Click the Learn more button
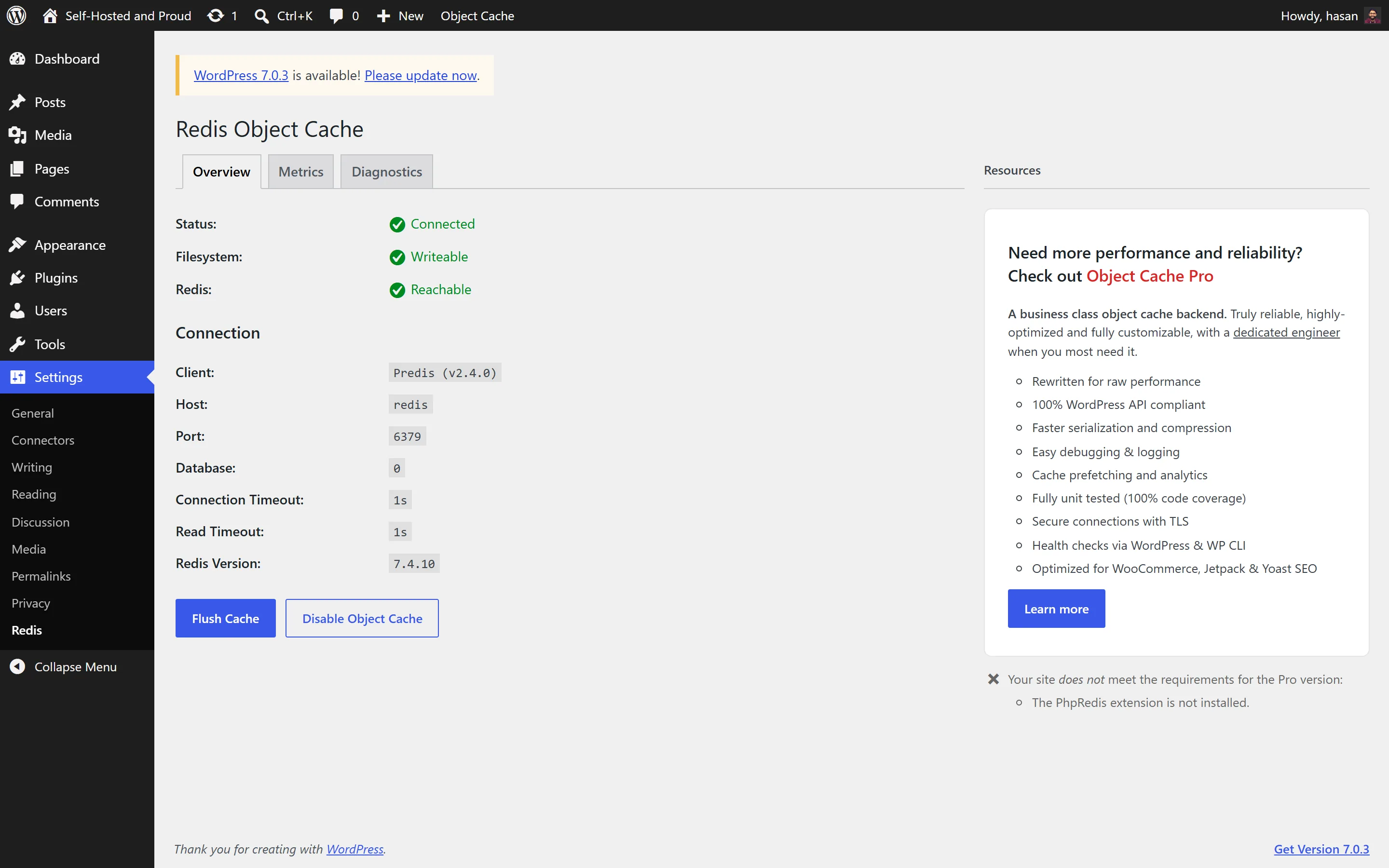 [x=1056, y=609]
